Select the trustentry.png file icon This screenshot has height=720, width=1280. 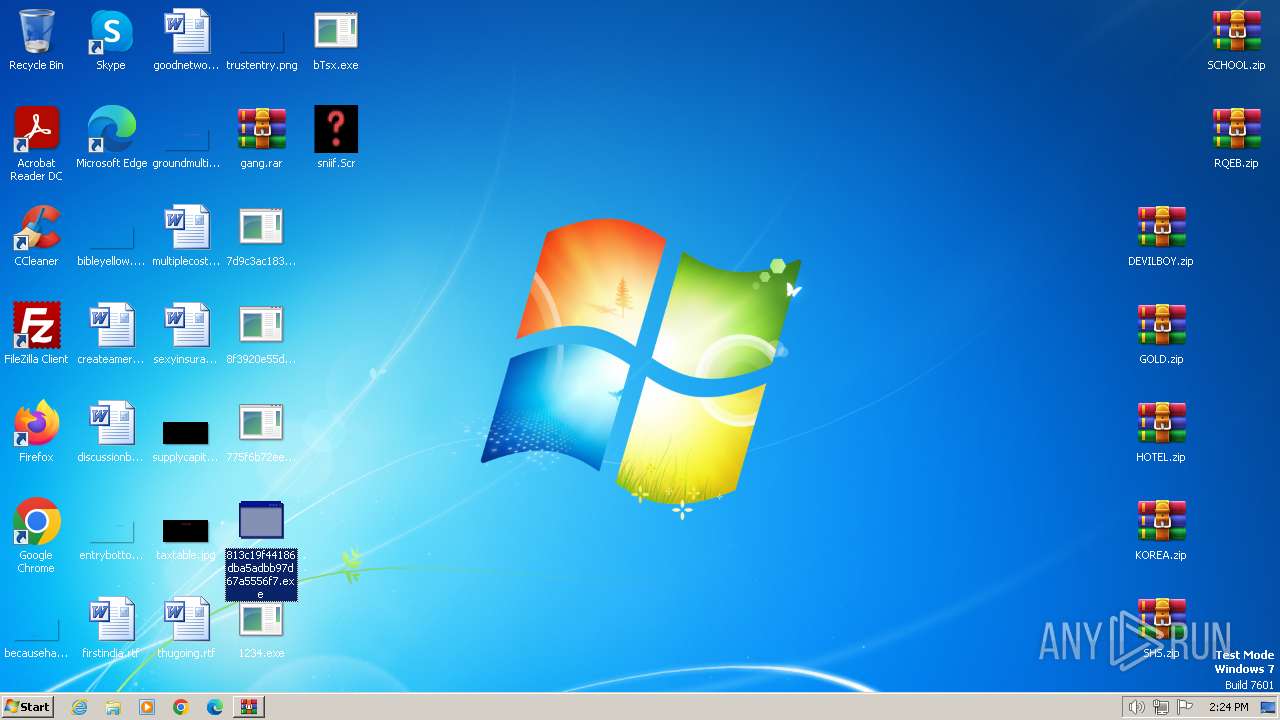261,40
